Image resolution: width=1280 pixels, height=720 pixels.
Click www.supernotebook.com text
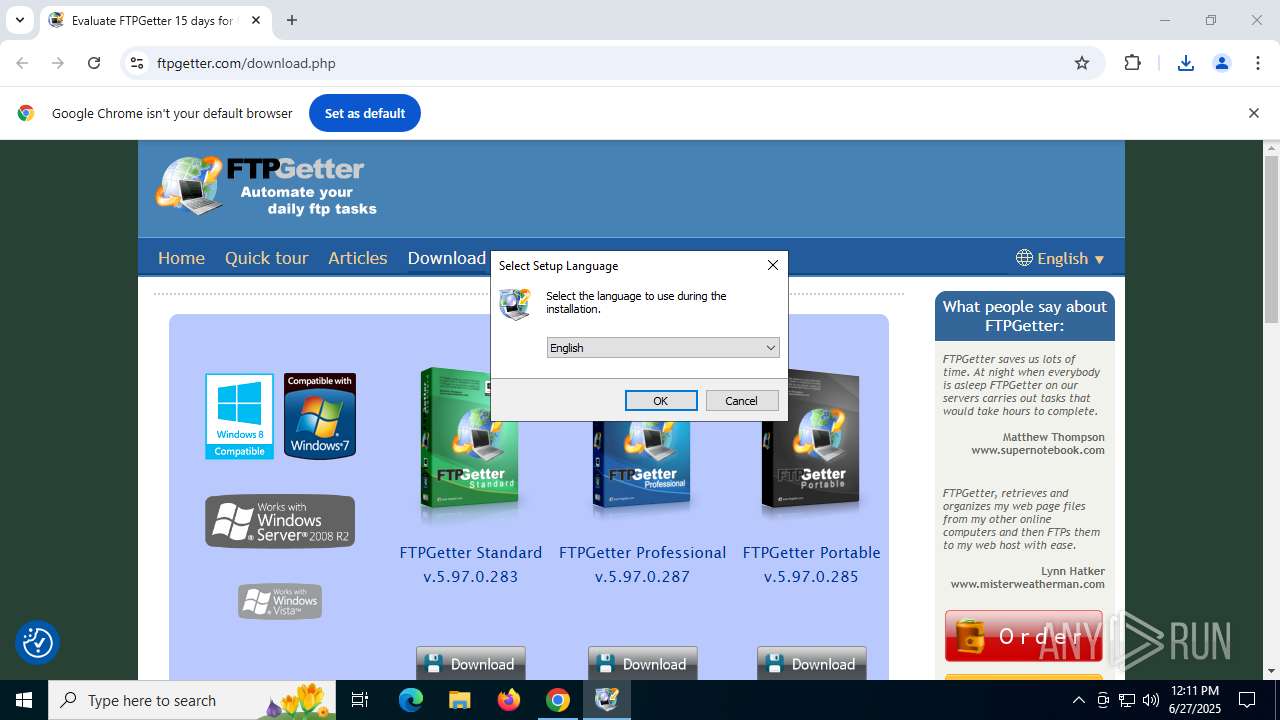coord(1038,450)
